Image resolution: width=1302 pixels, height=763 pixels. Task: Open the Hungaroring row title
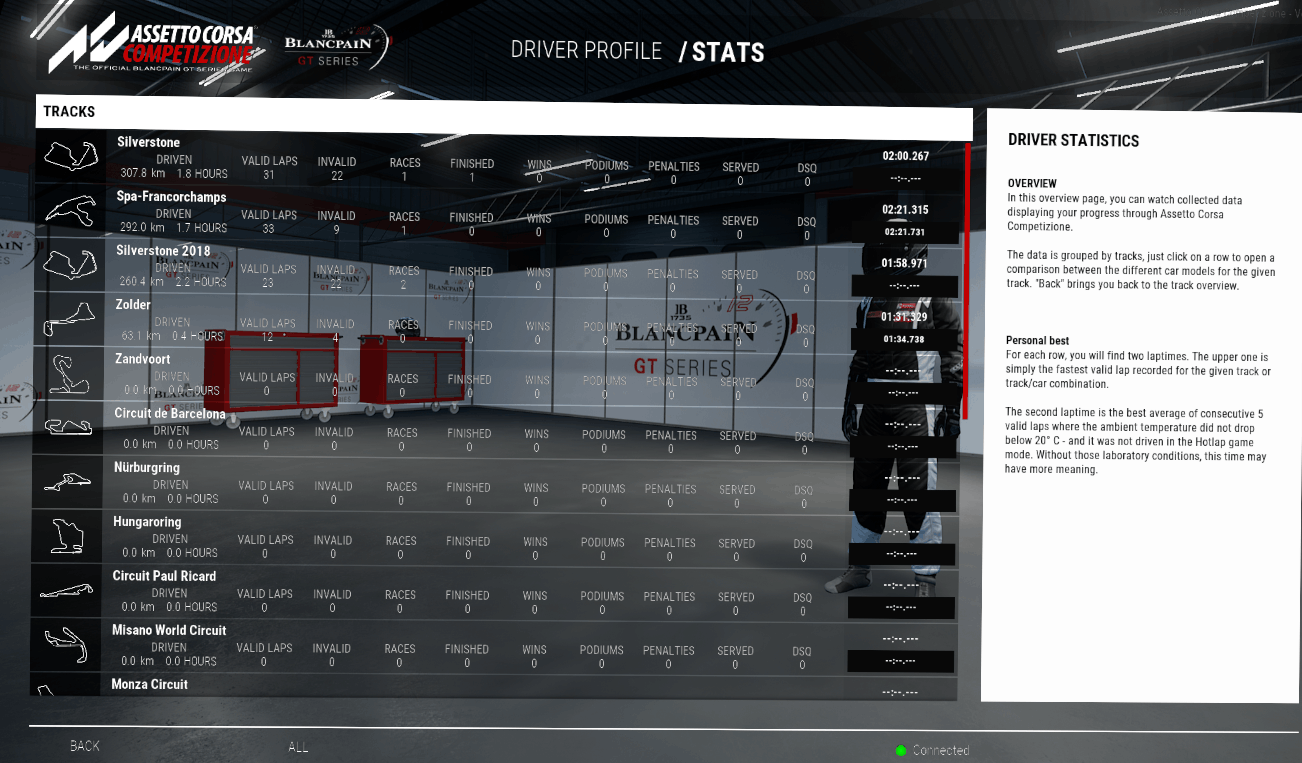click(x=147, y=522)
